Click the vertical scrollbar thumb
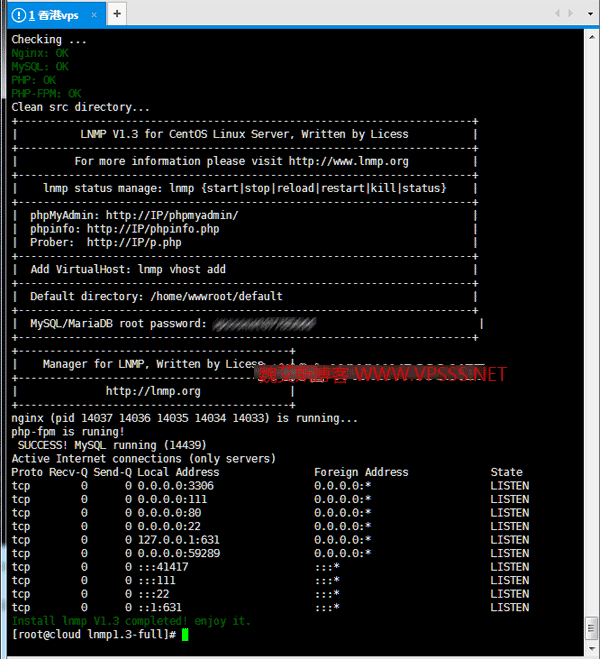Image resolution: width=600 pixels, height=659 pixels. click(592, 629)
